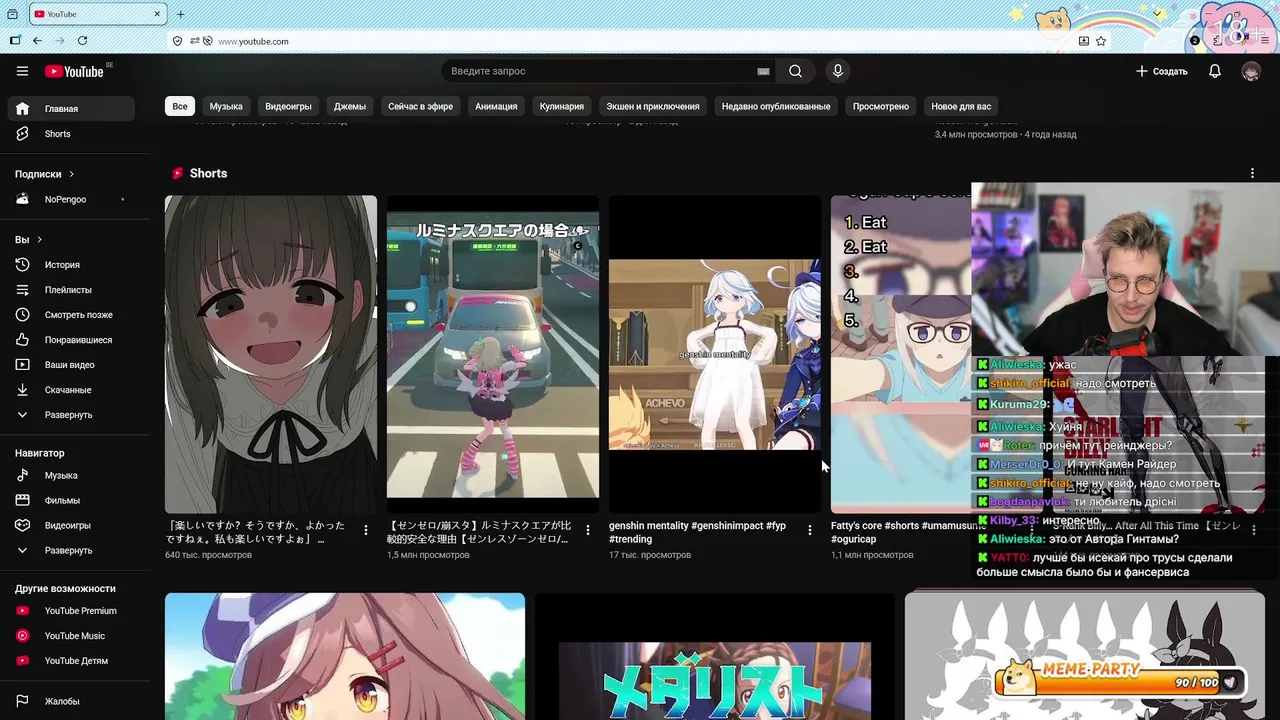Open Видеоигры in Навигатор
The height and width of the screenshot is (720, 1280).
[x=70, y=525]
